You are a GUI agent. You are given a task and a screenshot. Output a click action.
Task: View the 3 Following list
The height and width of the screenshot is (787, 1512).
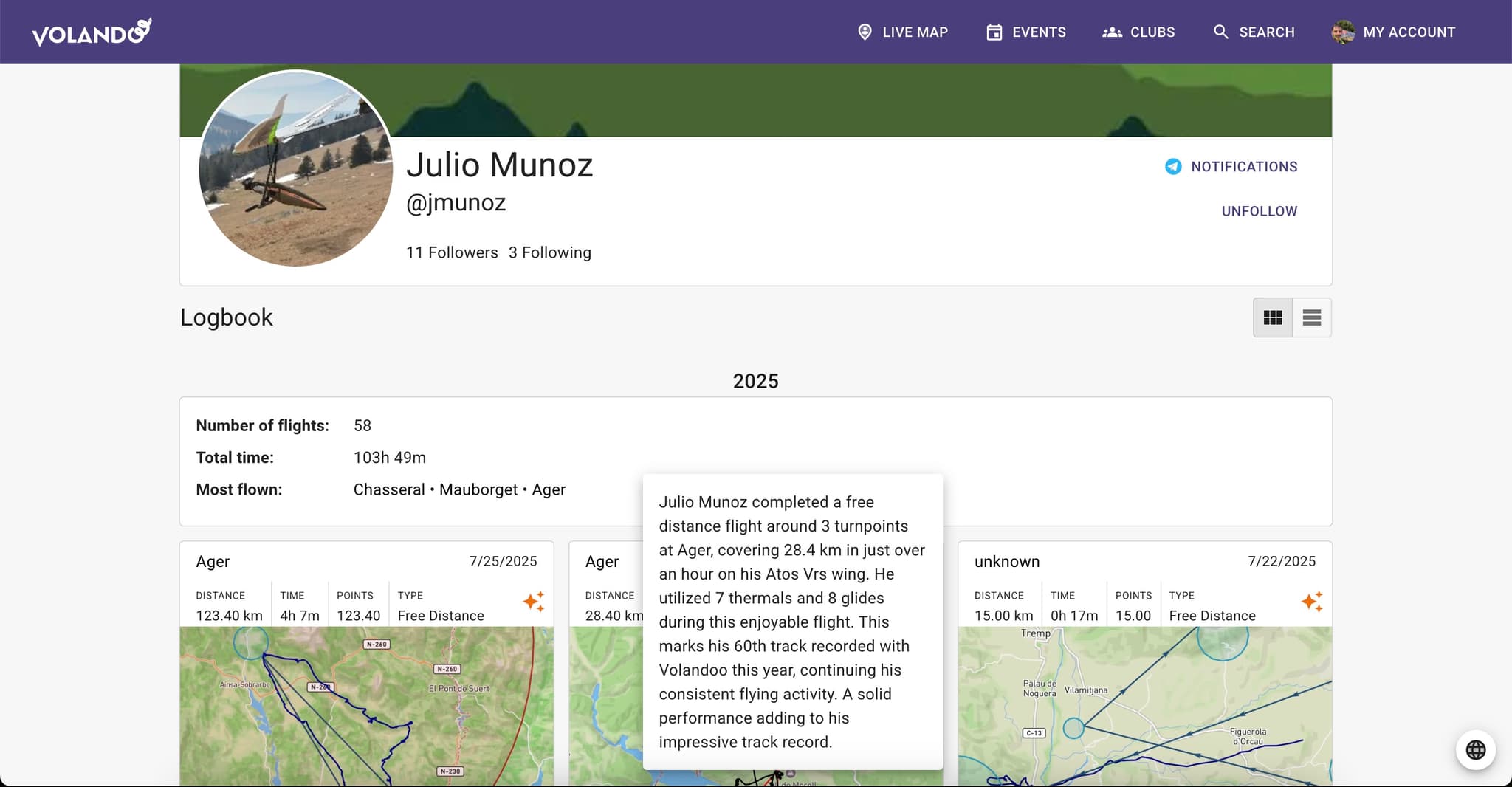coord(549,252)
